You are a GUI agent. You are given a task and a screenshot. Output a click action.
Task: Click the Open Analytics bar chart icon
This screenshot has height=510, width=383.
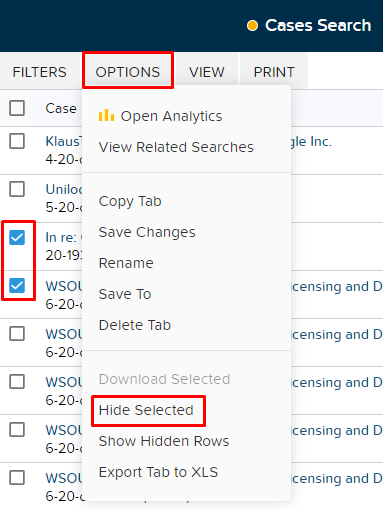tap(106, 115)
